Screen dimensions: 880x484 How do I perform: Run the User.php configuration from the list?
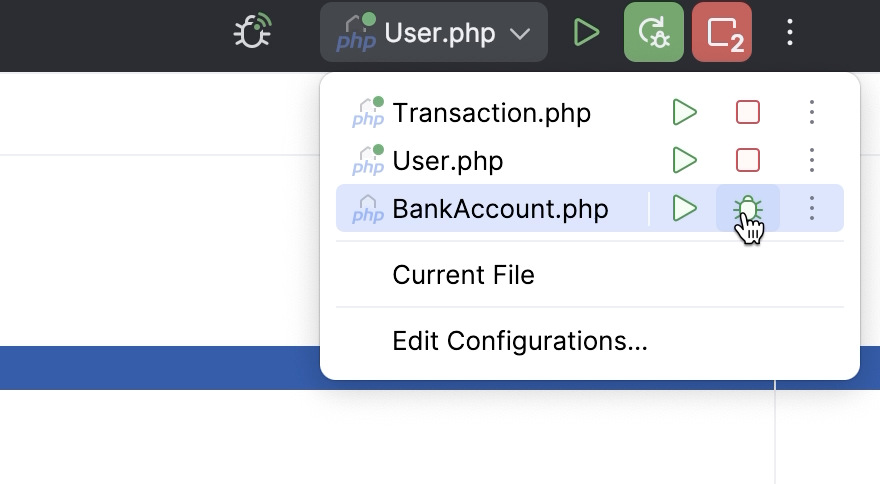(685, 160)
